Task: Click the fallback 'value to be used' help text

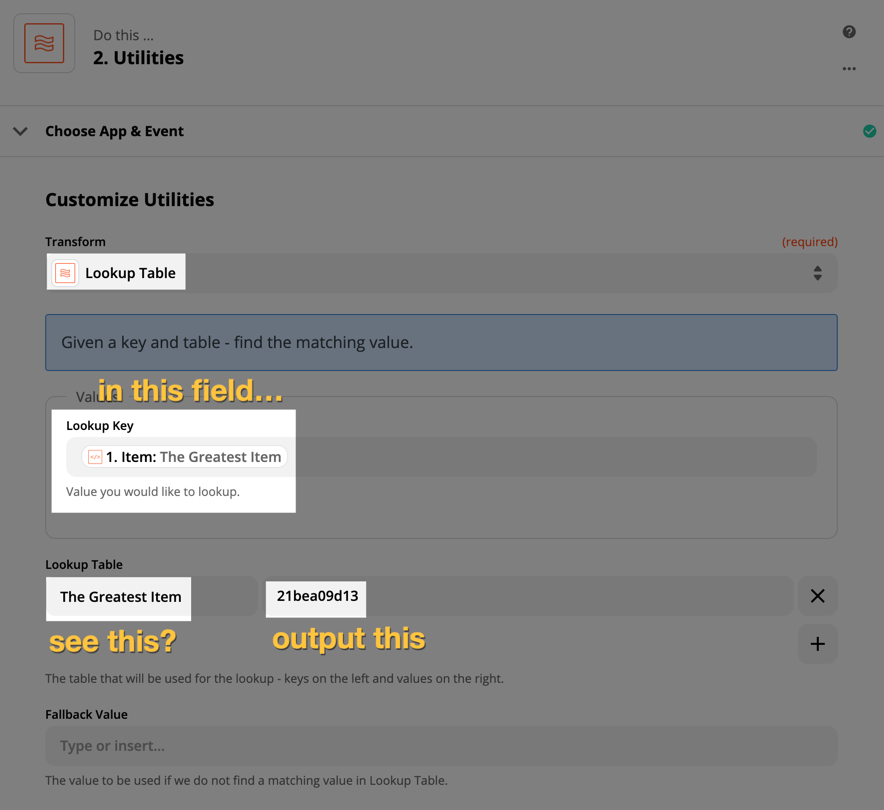Action: 246,781
